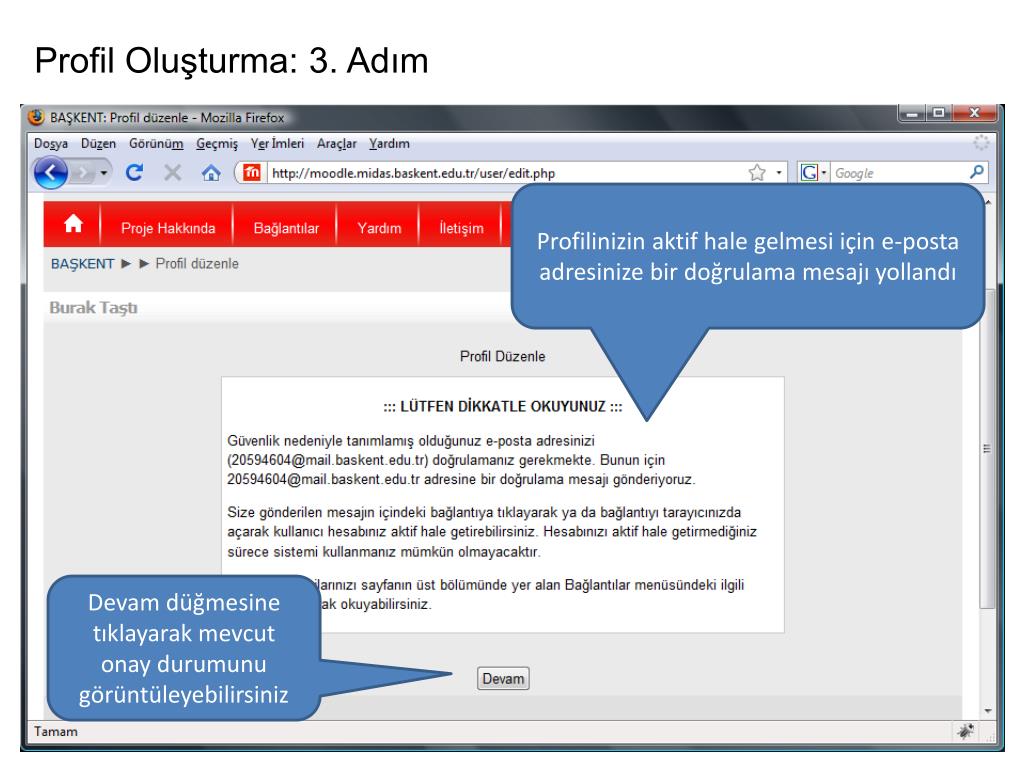This screenshot has height=768, width=1024.
Task: Open the Yer İmleri menu
Action: point(278,144)
